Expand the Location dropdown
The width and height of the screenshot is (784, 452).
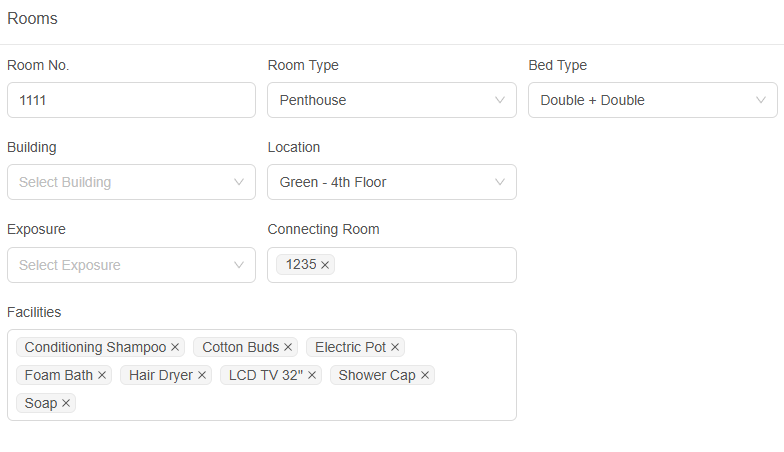point(380,182)
